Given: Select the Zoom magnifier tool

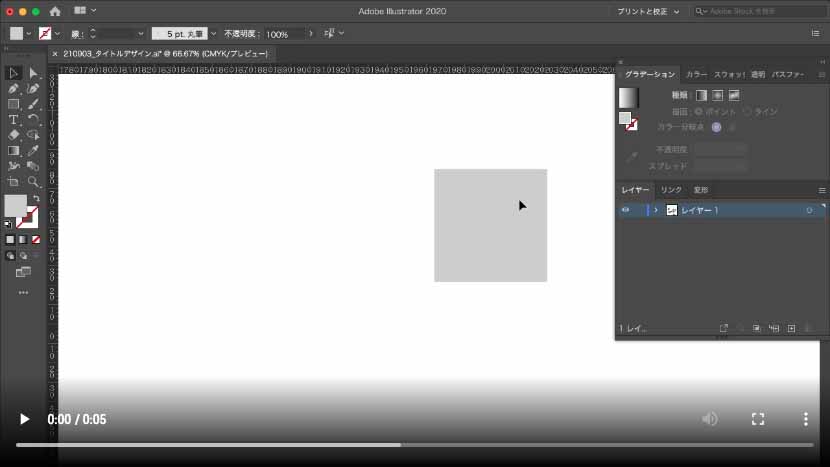Looking at the screenshot, I should point(33,182).
